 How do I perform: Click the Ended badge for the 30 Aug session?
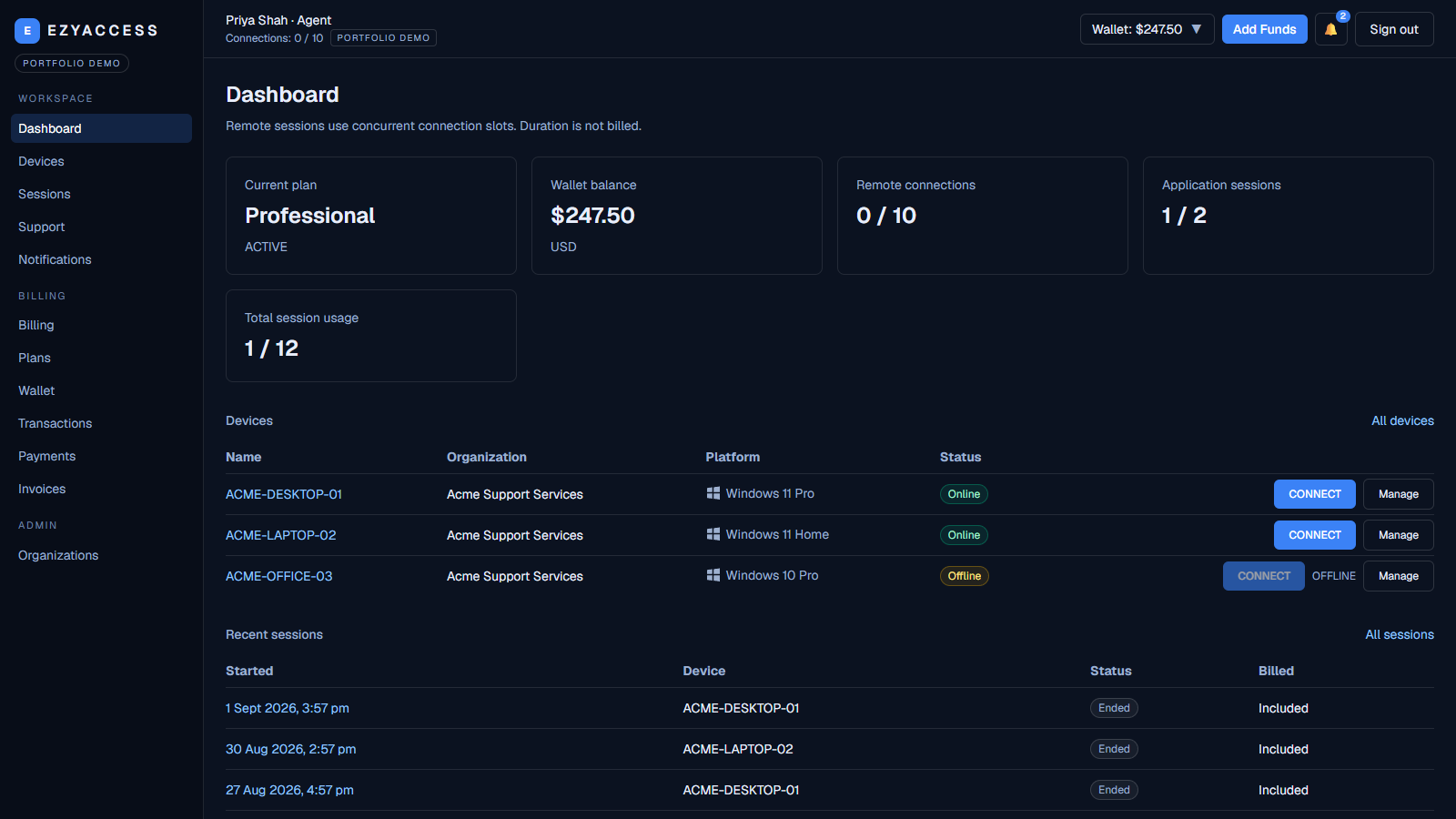pyautogui.click(x=1114, y=749)
